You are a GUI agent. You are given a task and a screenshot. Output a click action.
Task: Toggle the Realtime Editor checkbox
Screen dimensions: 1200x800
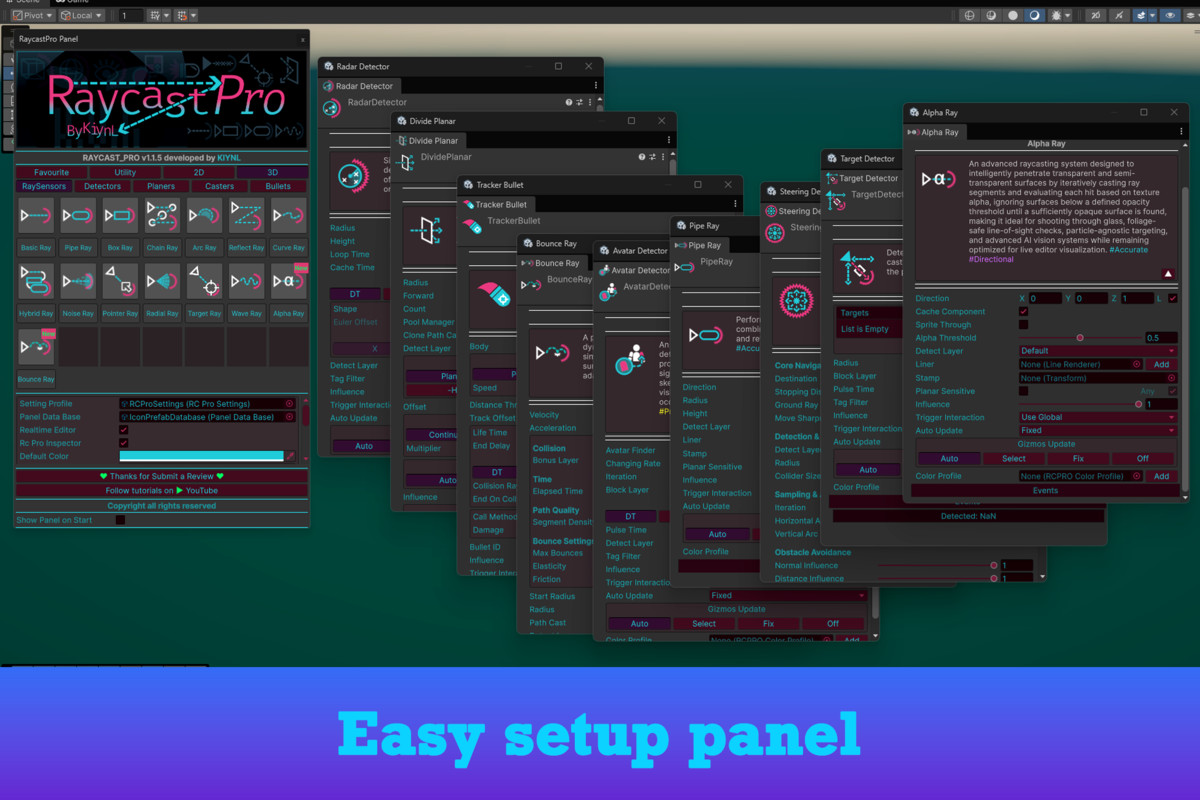pos(124,430)
